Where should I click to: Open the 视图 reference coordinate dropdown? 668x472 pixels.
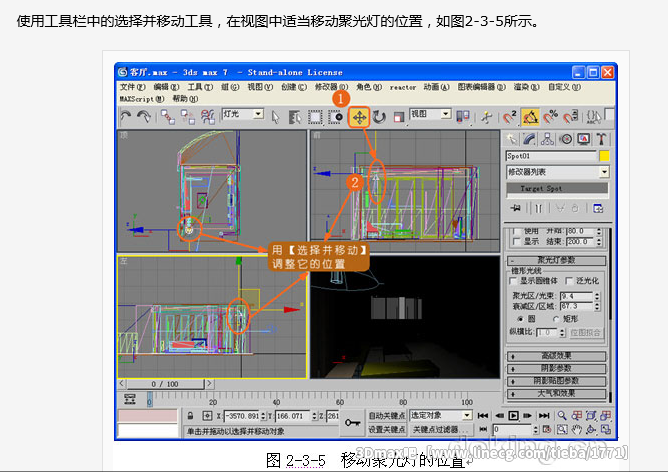click(x=430, y=114)
